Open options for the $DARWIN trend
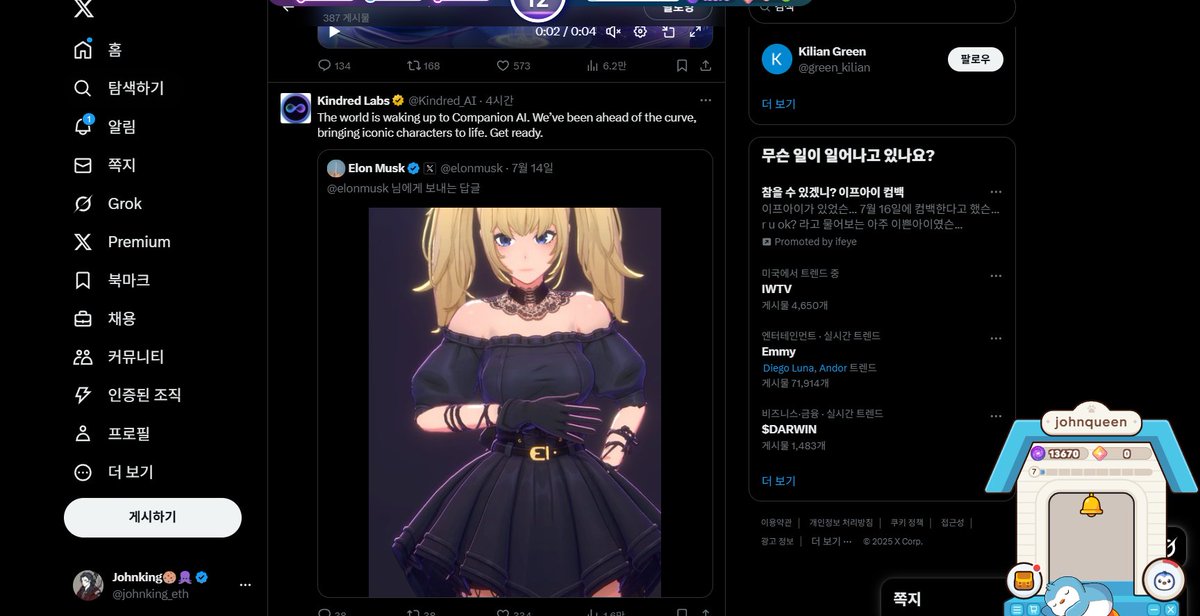Screen dimensions: 1200x616 tap(995, 416)
